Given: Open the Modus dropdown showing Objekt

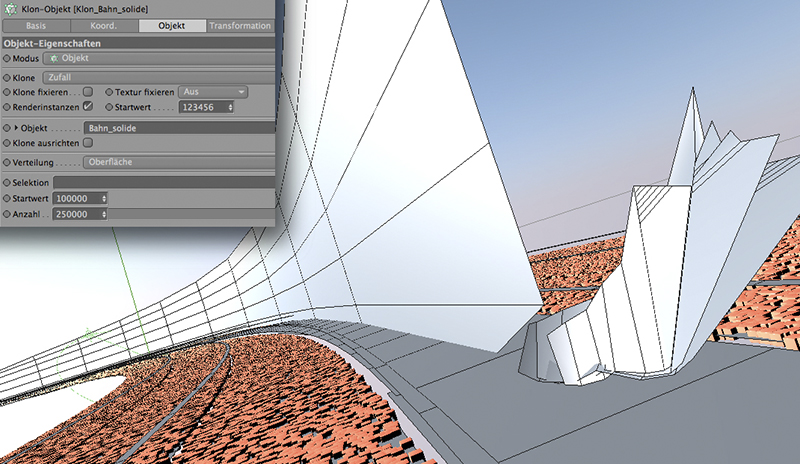Looking at the screenshot, I should (159, 58).
